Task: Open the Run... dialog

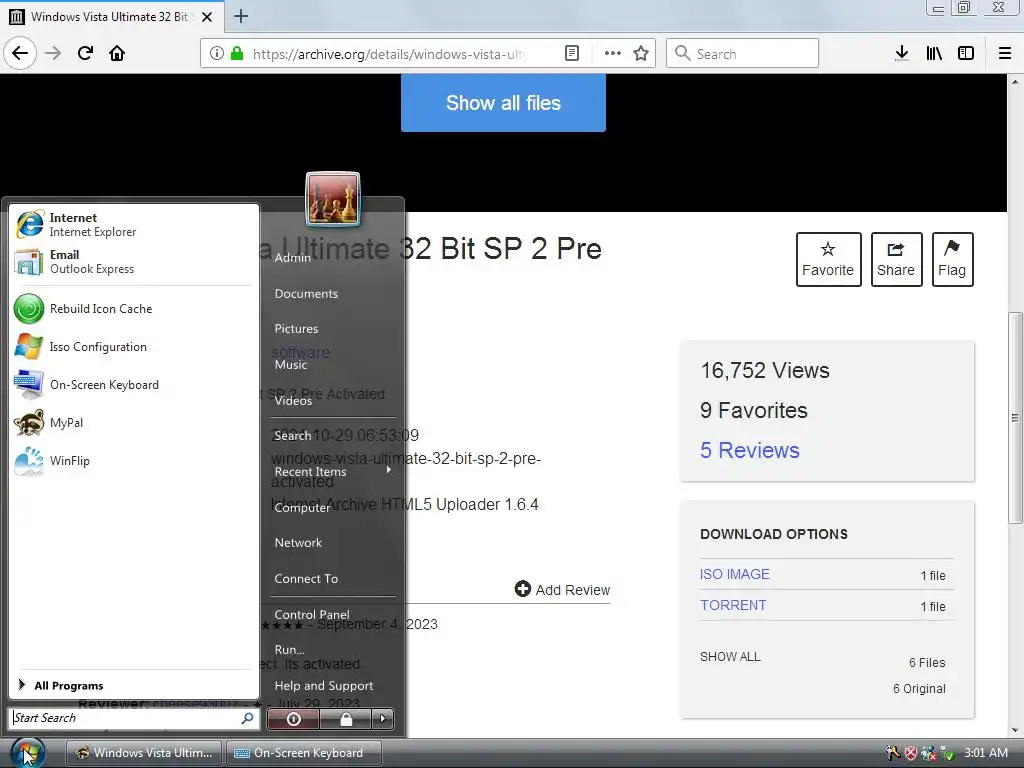Action: click(289, 650)
